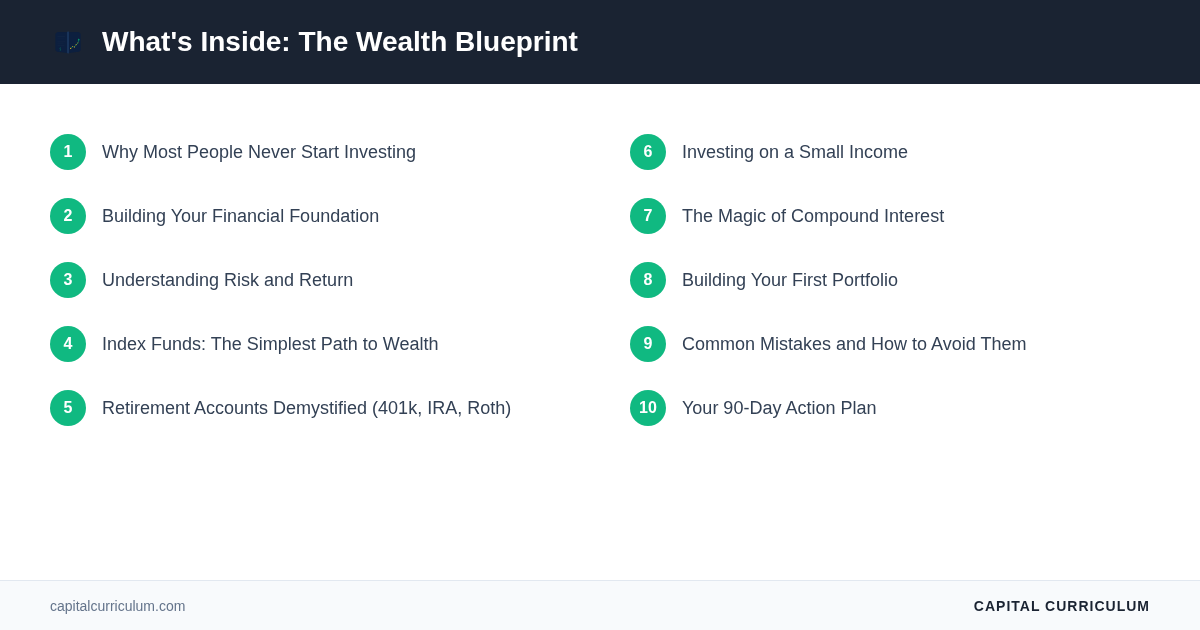This screenshot has width=1200, height=630.
Task: Open The Magic of Compound Interest chapter
Action: (813, 216)
